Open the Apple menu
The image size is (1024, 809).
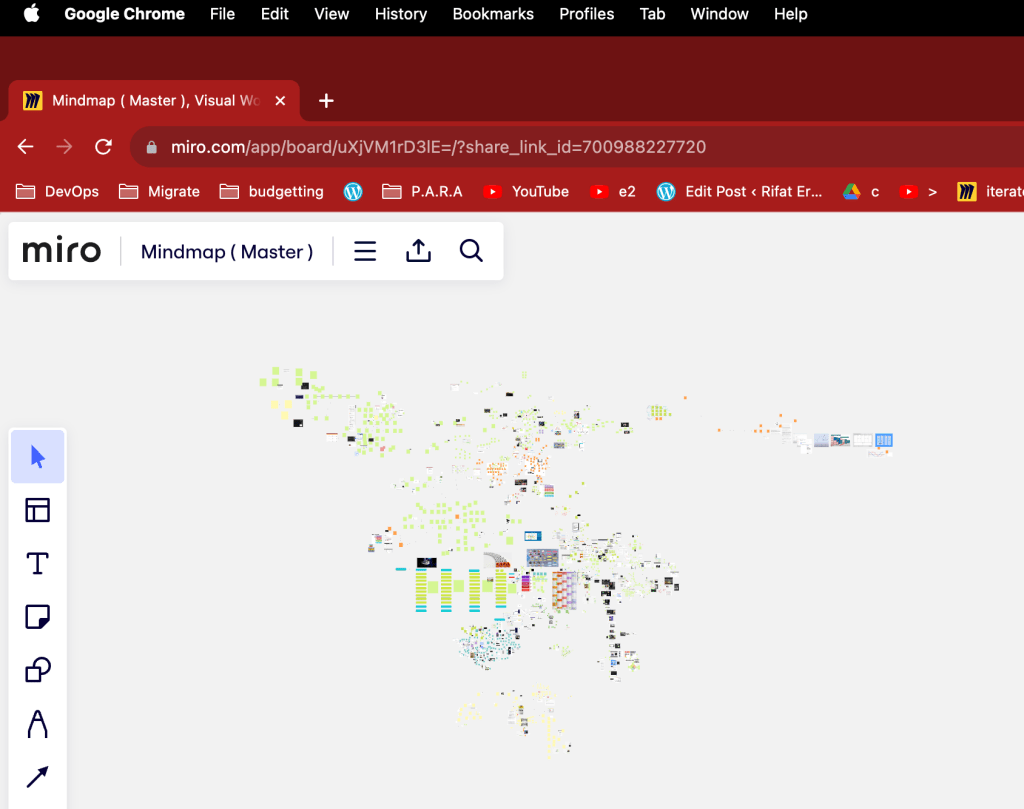coord(31,14)
